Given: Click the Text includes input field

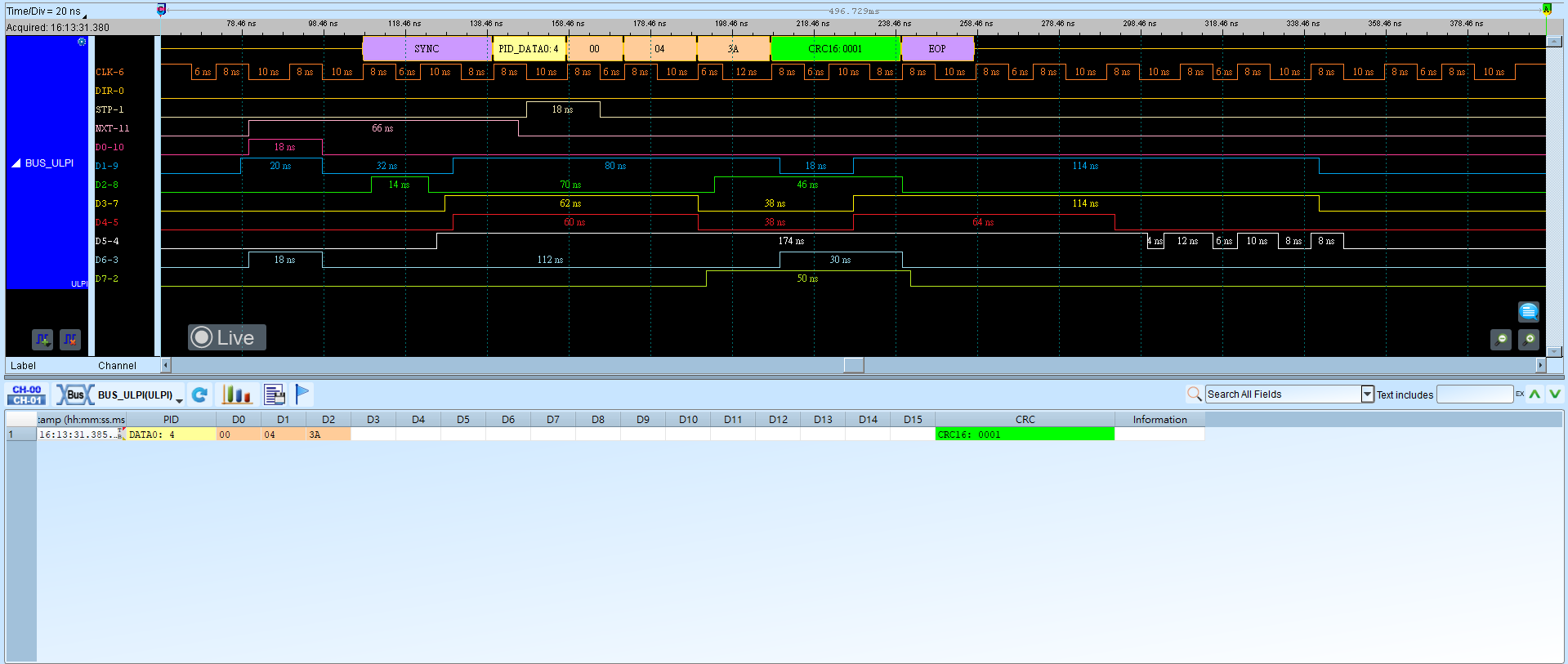Looking at the screenshot, I should (1475, 394).
